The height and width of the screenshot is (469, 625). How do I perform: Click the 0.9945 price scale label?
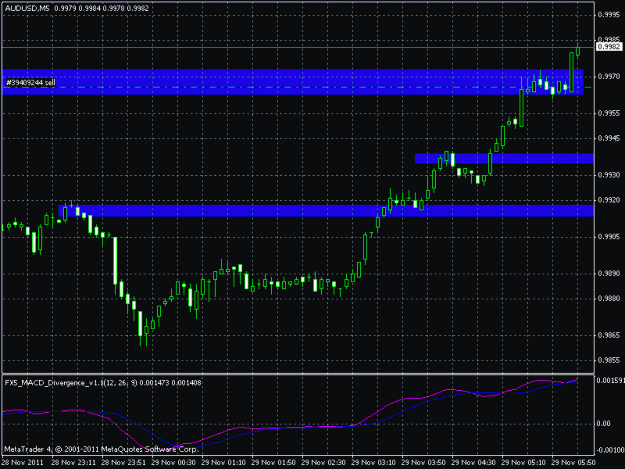609,138
